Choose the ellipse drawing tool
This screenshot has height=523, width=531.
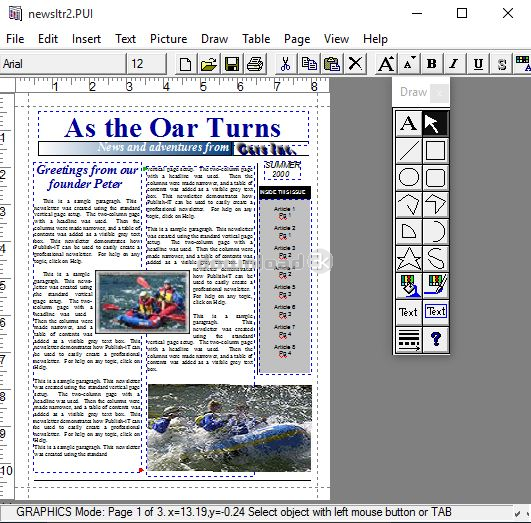[409, 177]
